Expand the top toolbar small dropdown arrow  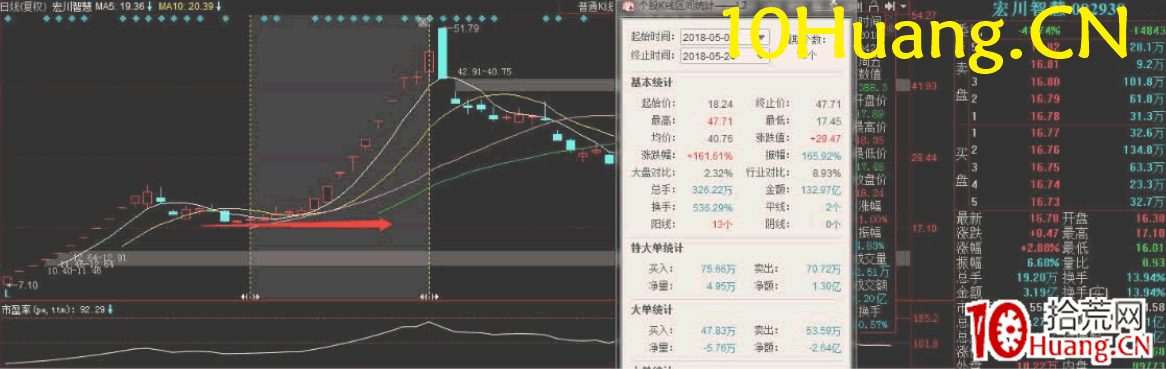(x=904, y=7)
